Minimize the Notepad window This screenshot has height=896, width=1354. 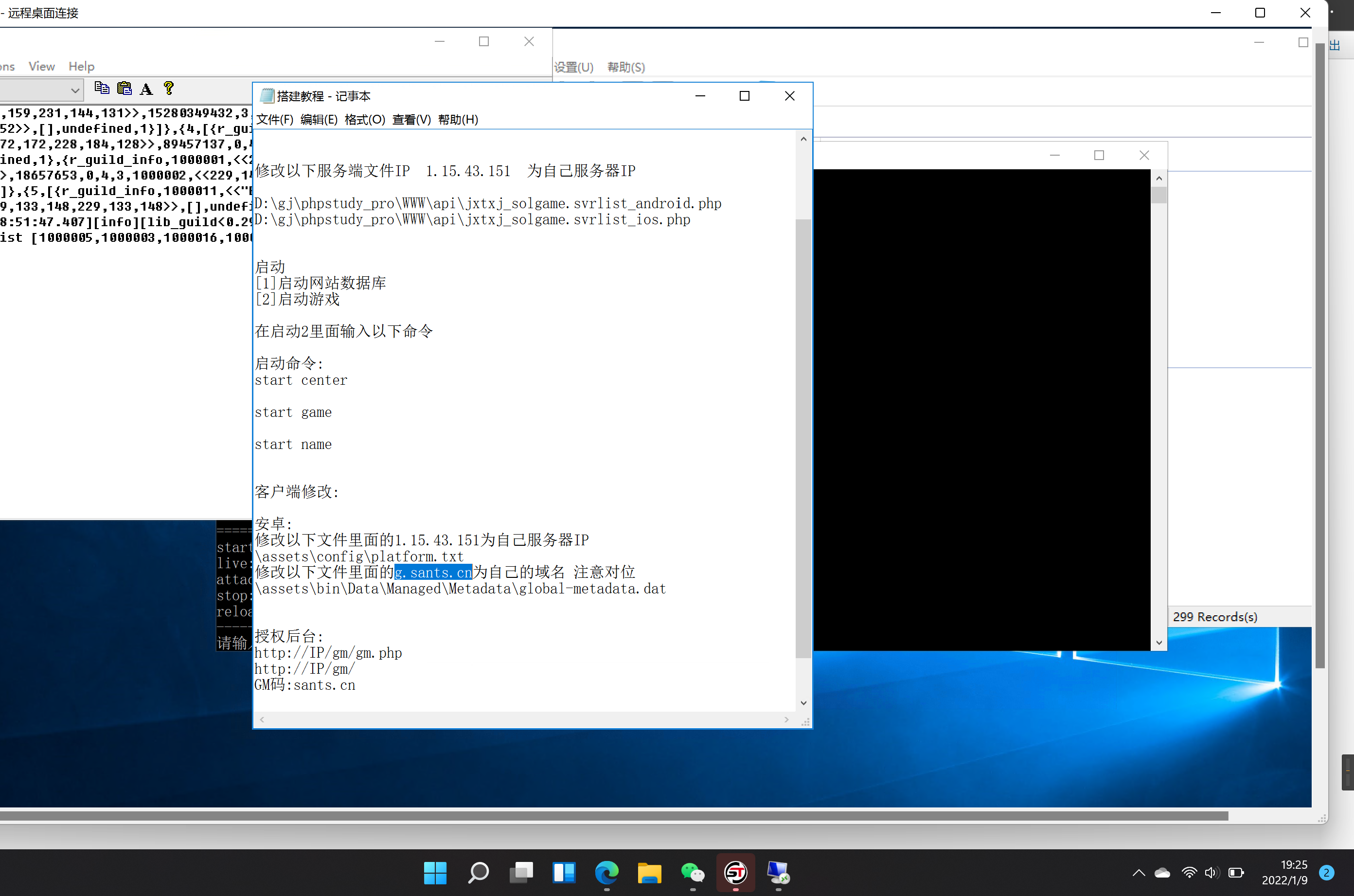click(x=700, y=95)
